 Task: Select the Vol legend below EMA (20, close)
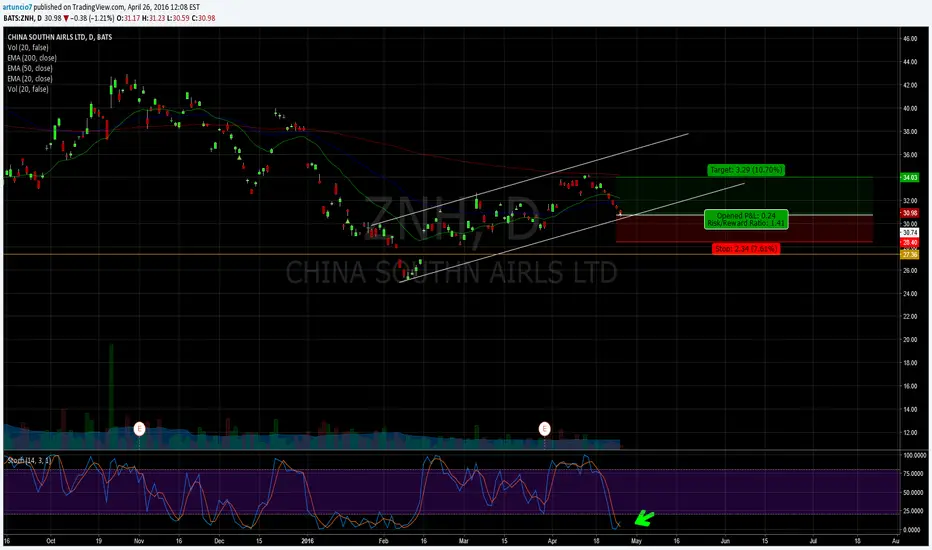28,89
